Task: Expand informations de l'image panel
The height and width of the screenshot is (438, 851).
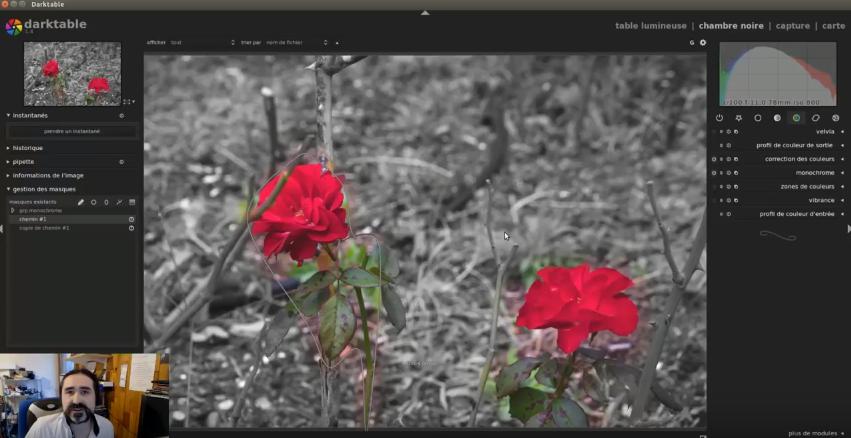Action: pyautogui.click(x=8, y=175)
